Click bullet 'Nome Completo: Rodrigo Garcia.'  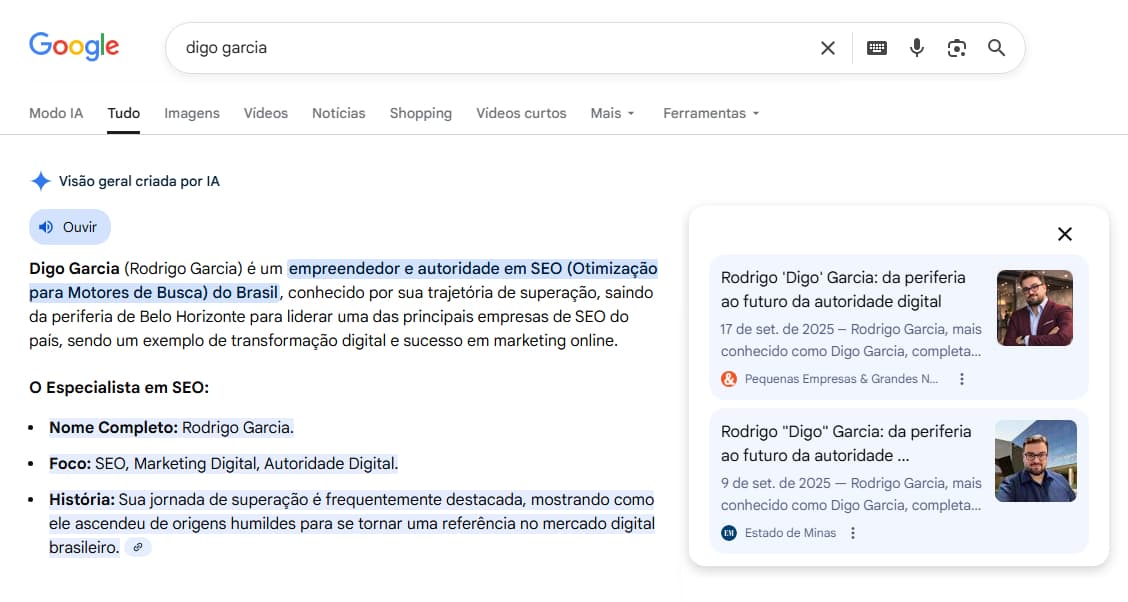click(x=171, y=428)
